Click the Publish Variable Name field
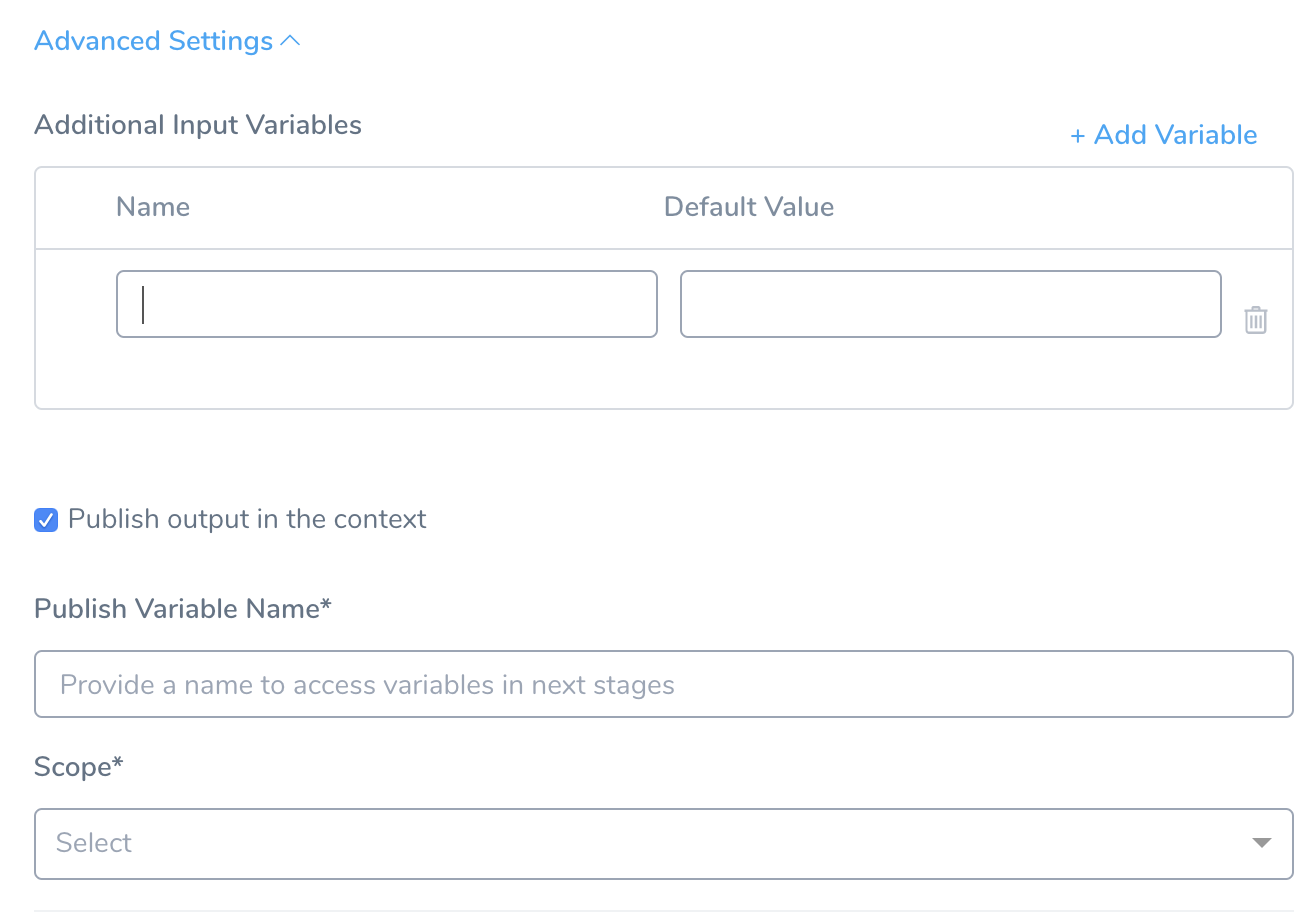Viewport: 1316px width, 916px height. pyautogui.click(x=664, y=685)
